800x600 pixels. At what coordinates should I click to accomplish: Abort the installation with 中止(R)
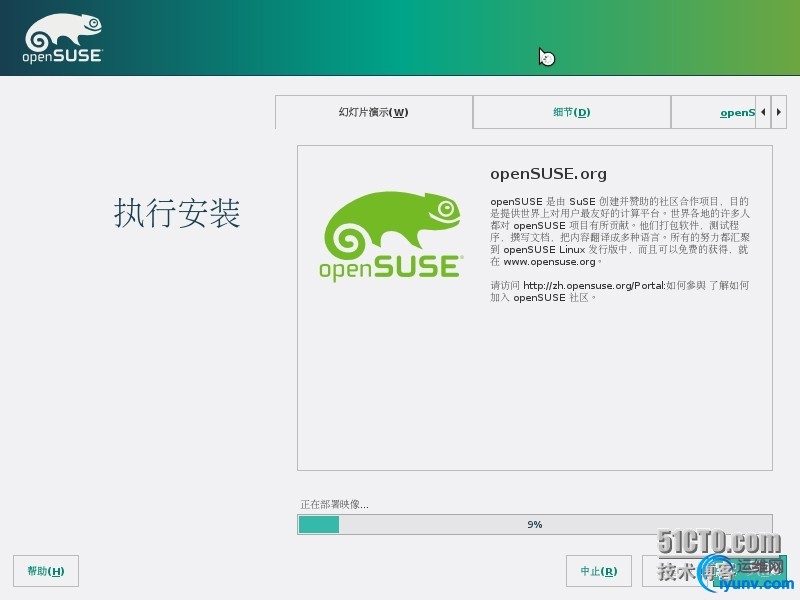click(x=598, y=571)
